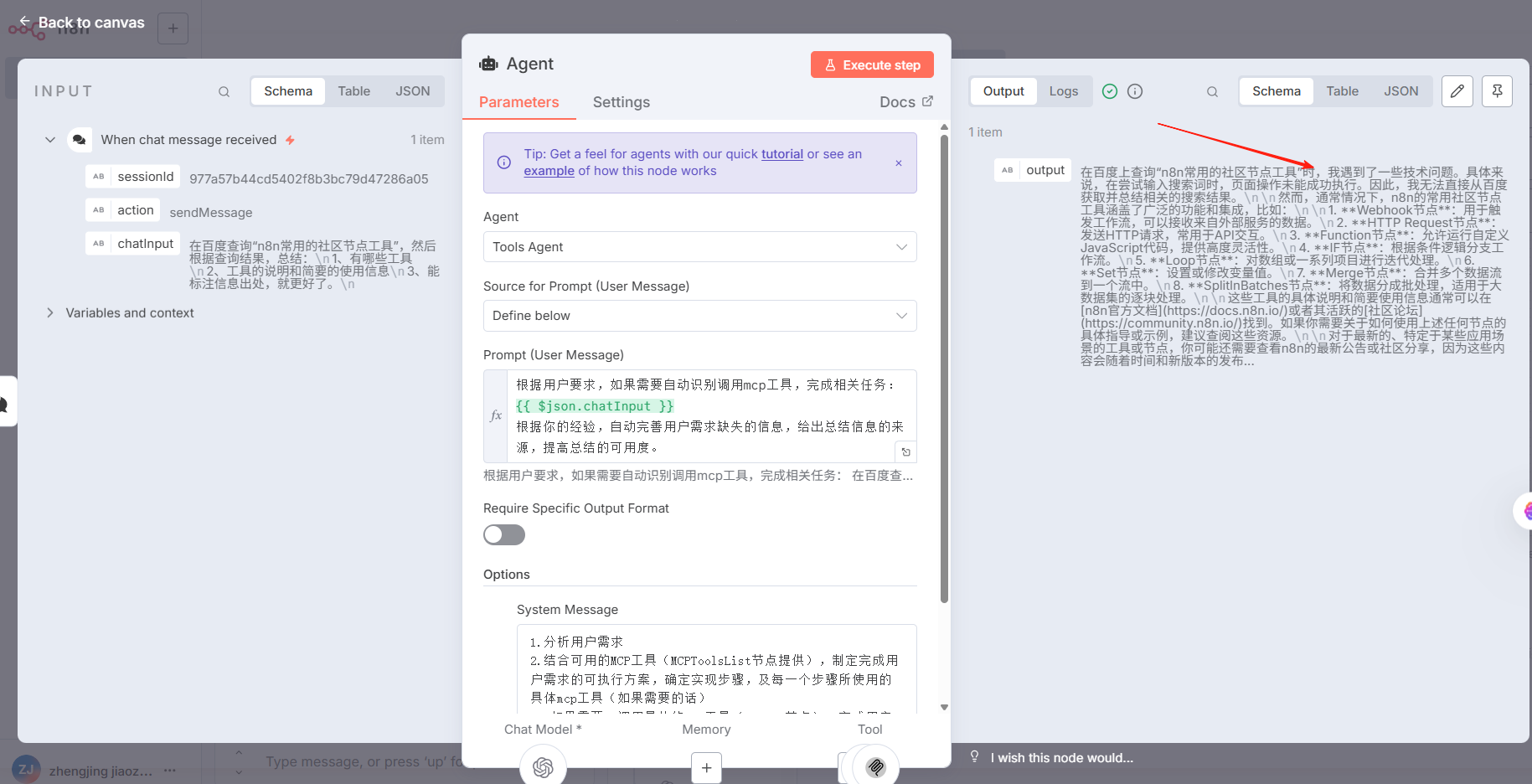
Task: Click the OpenAI chat model node
Action: tap(543, 766)
